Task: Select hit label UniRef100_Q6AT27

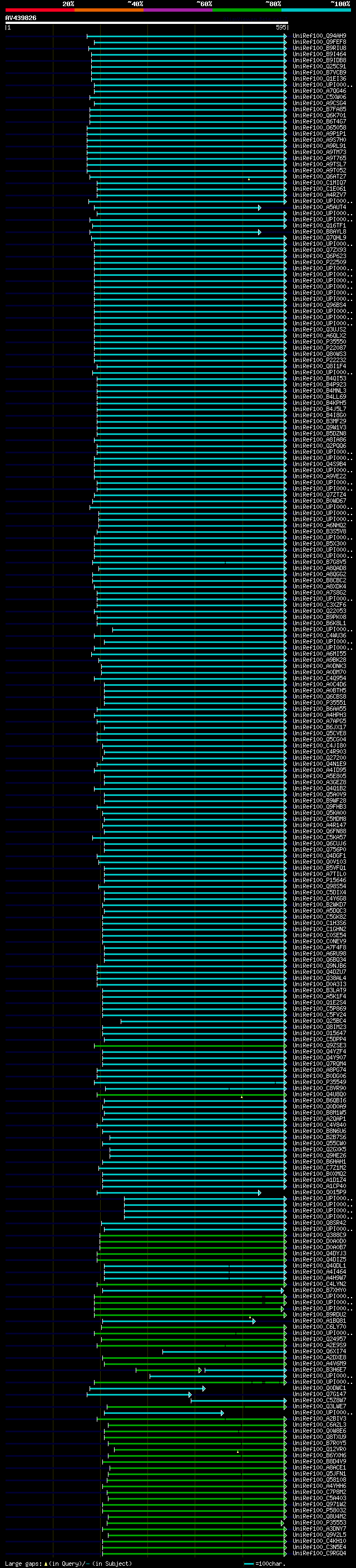Action: pyautogui.click(x=319, y=176)
